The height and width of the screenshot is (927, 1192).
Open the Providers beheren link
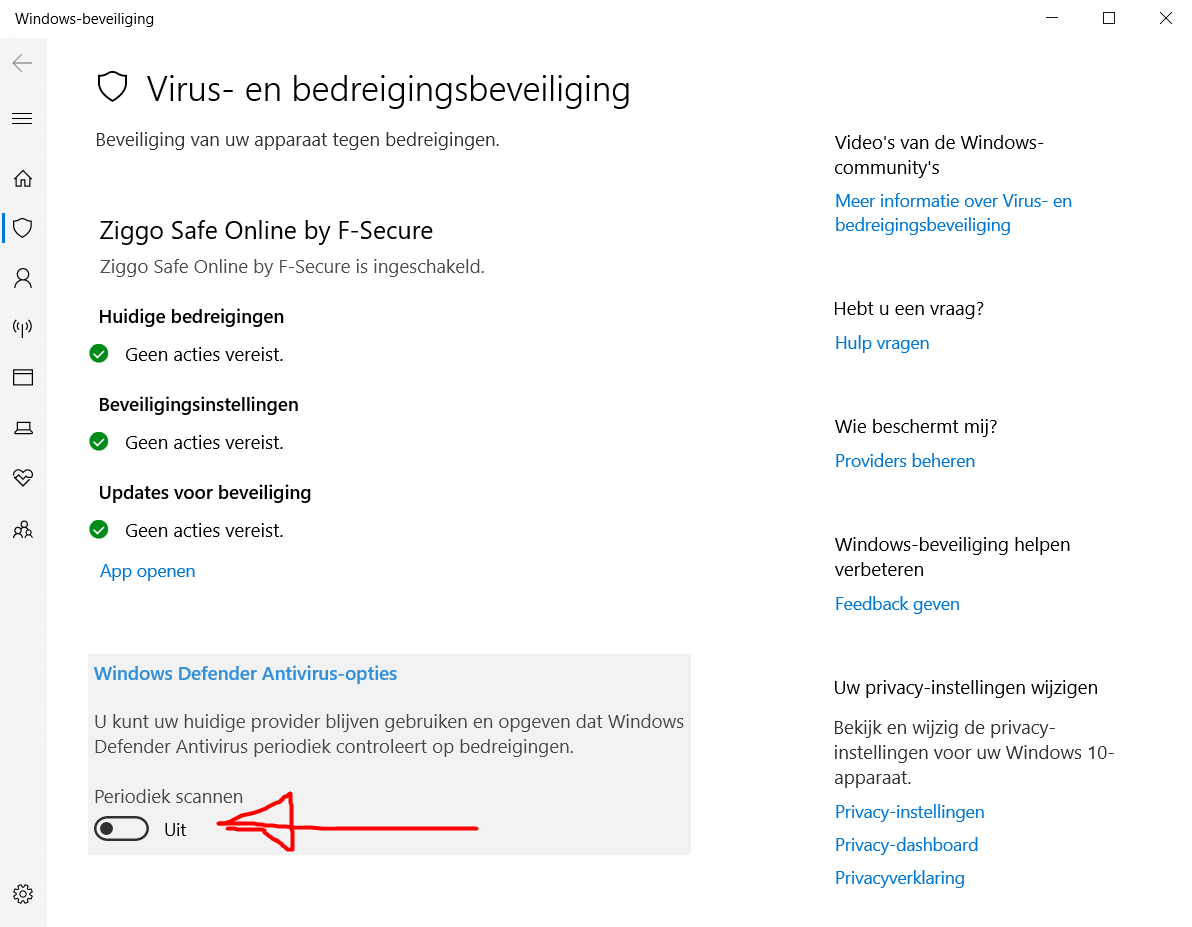905,461
